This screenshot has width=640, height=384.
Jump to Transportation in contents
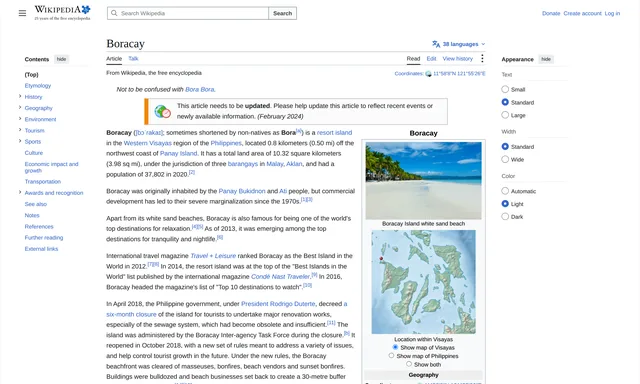(42, 181)
